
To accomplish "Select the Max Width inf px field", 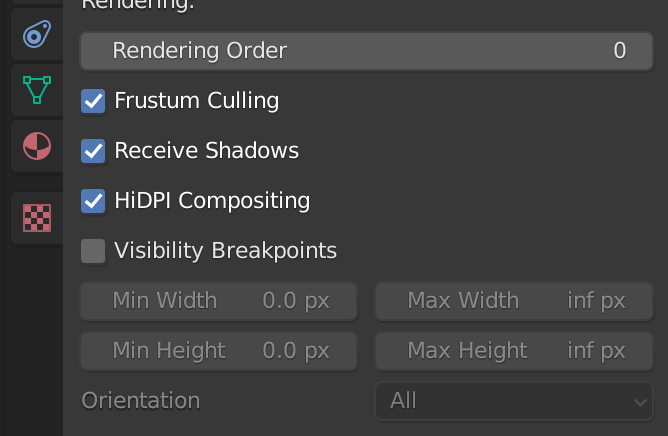I will (514, 301).
